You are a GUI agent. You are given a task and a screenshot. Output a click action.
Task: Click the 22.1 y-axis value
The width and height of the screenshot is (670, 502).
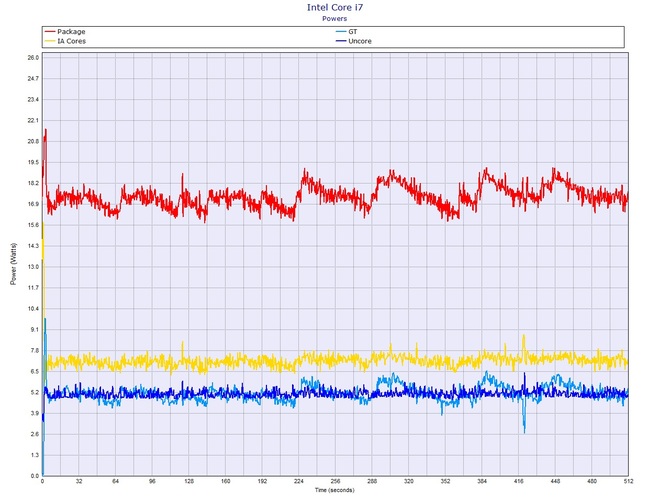pyautogui.click(x=33, y=120)
